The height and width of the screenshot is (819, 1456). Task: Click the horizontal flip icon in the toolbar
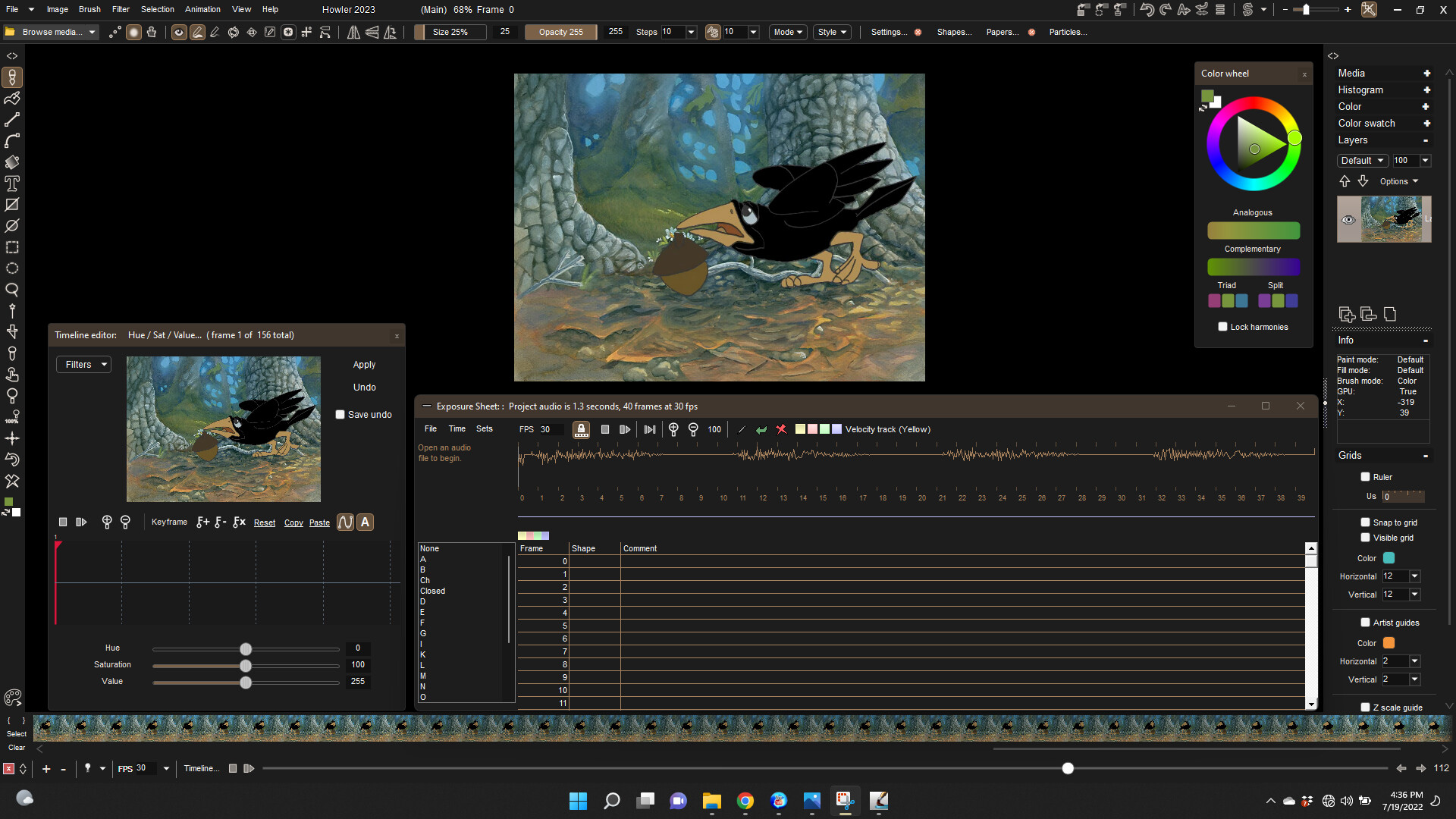(353, 32)
